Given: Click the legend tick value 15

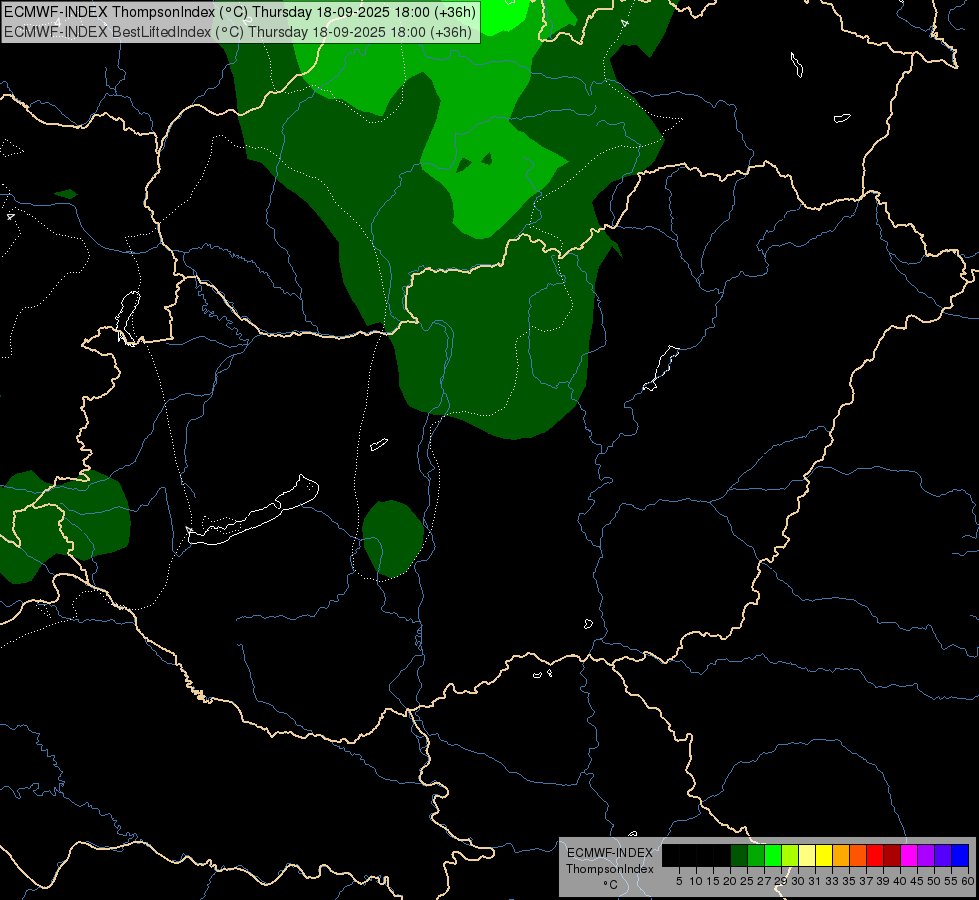Looking at the screenshot, I should tap(714, 881).
